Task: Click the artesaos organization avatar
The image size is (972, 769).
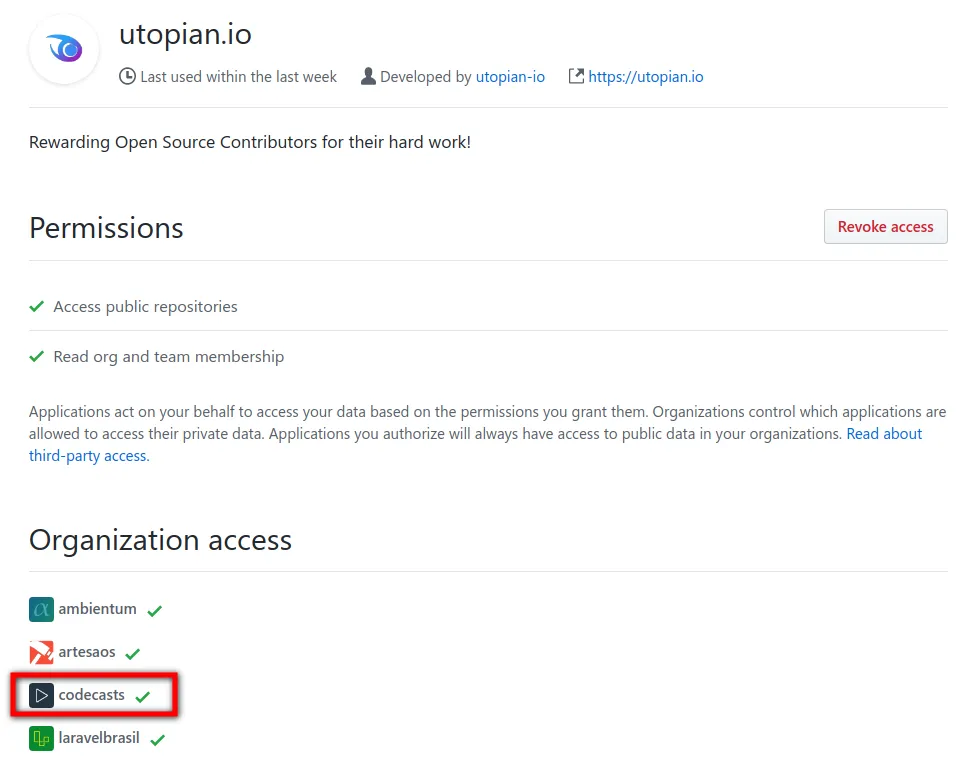Action: pyautogui.click(x=41, y=653)
